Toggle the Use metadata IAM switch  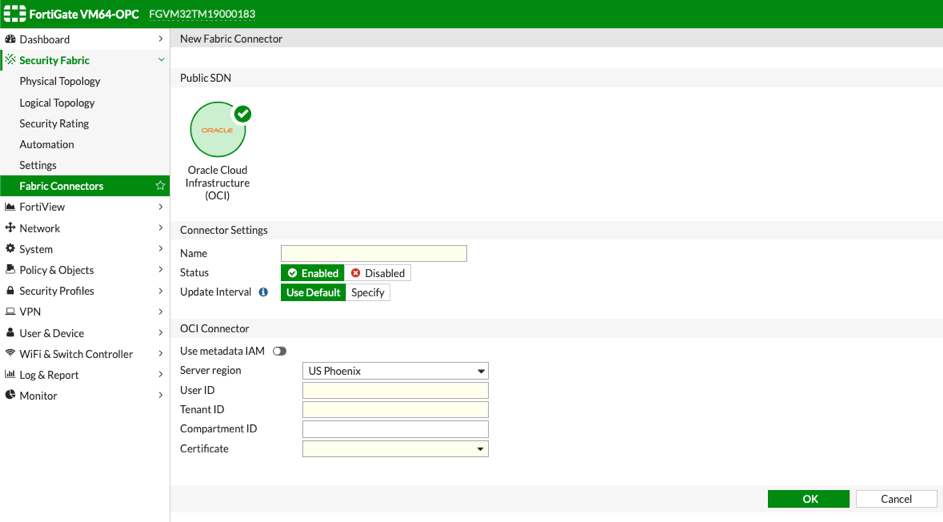point(279,351)
